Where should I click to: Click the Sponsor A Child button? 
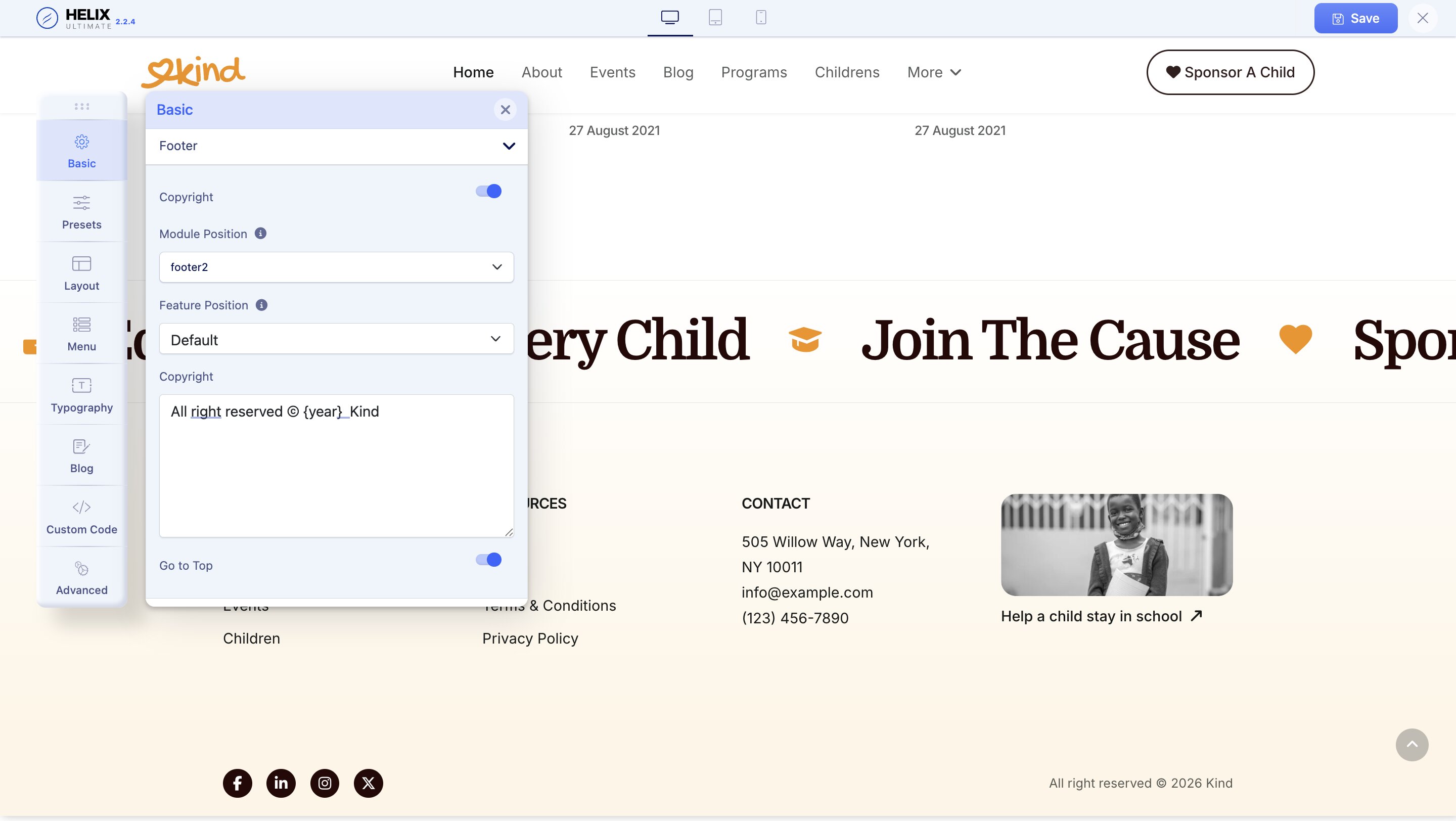click(1230, 72)
